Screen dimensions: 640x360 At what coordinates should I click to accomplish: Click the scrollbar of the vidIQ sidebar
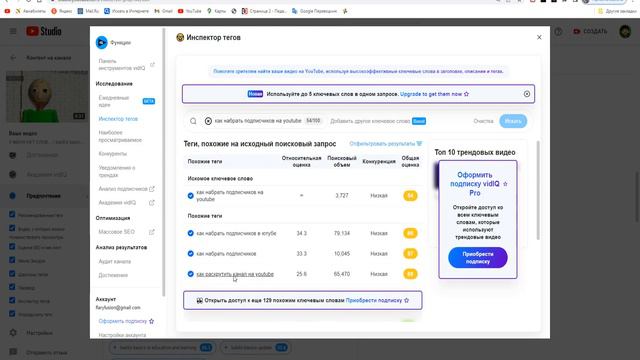(x=164, y=163)
